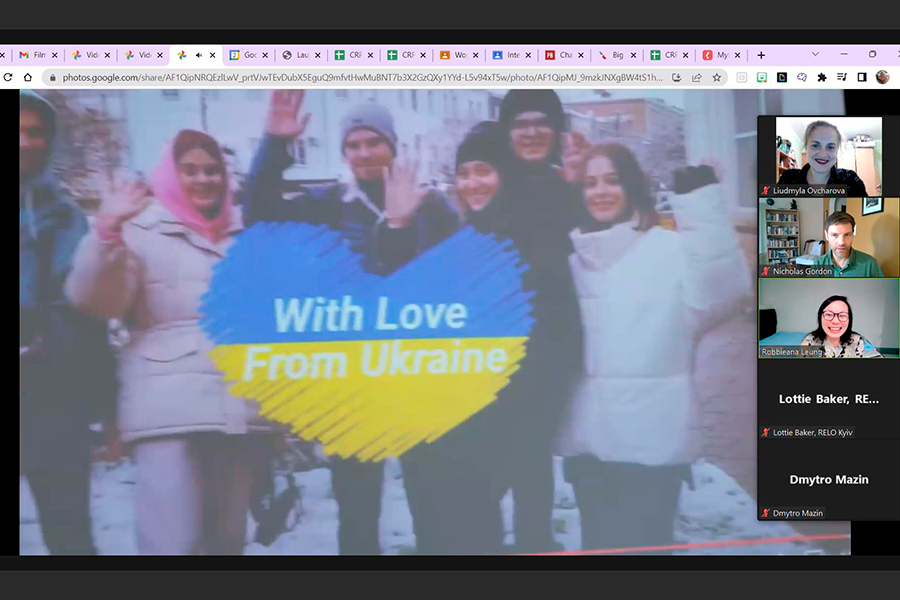Click the photos.google.com address bar
Viewport: 900px width, 600px height.
point(362,78)
